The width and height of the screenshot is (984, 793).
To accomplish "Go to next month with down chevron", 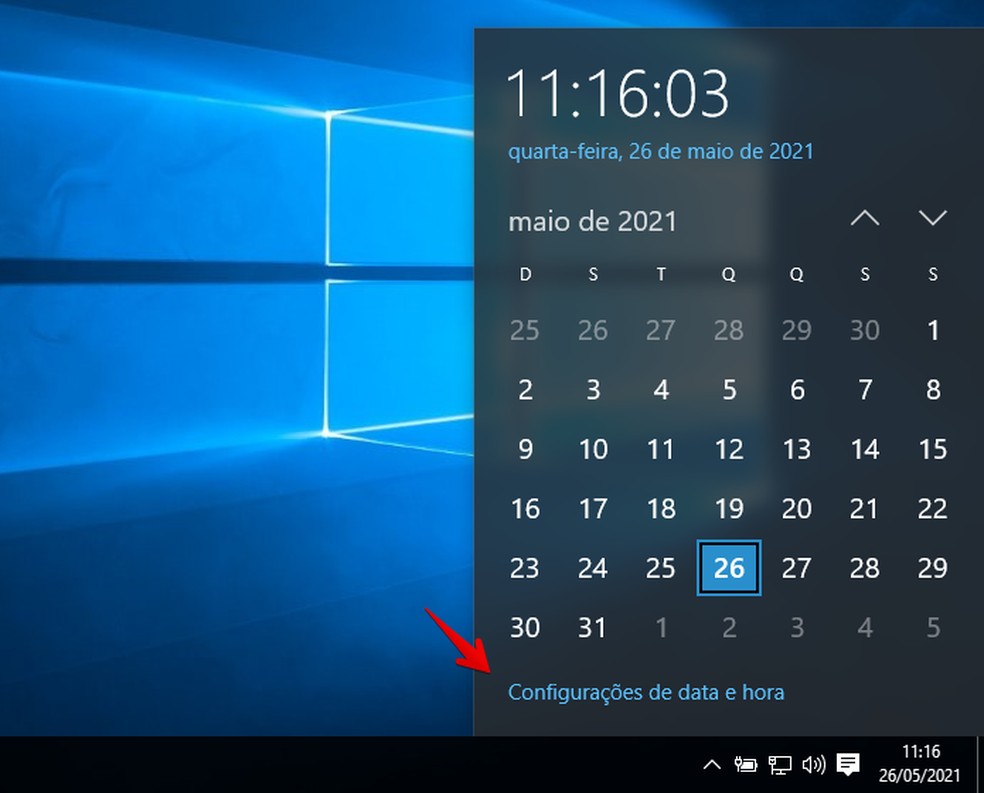I will click(933, 218).
